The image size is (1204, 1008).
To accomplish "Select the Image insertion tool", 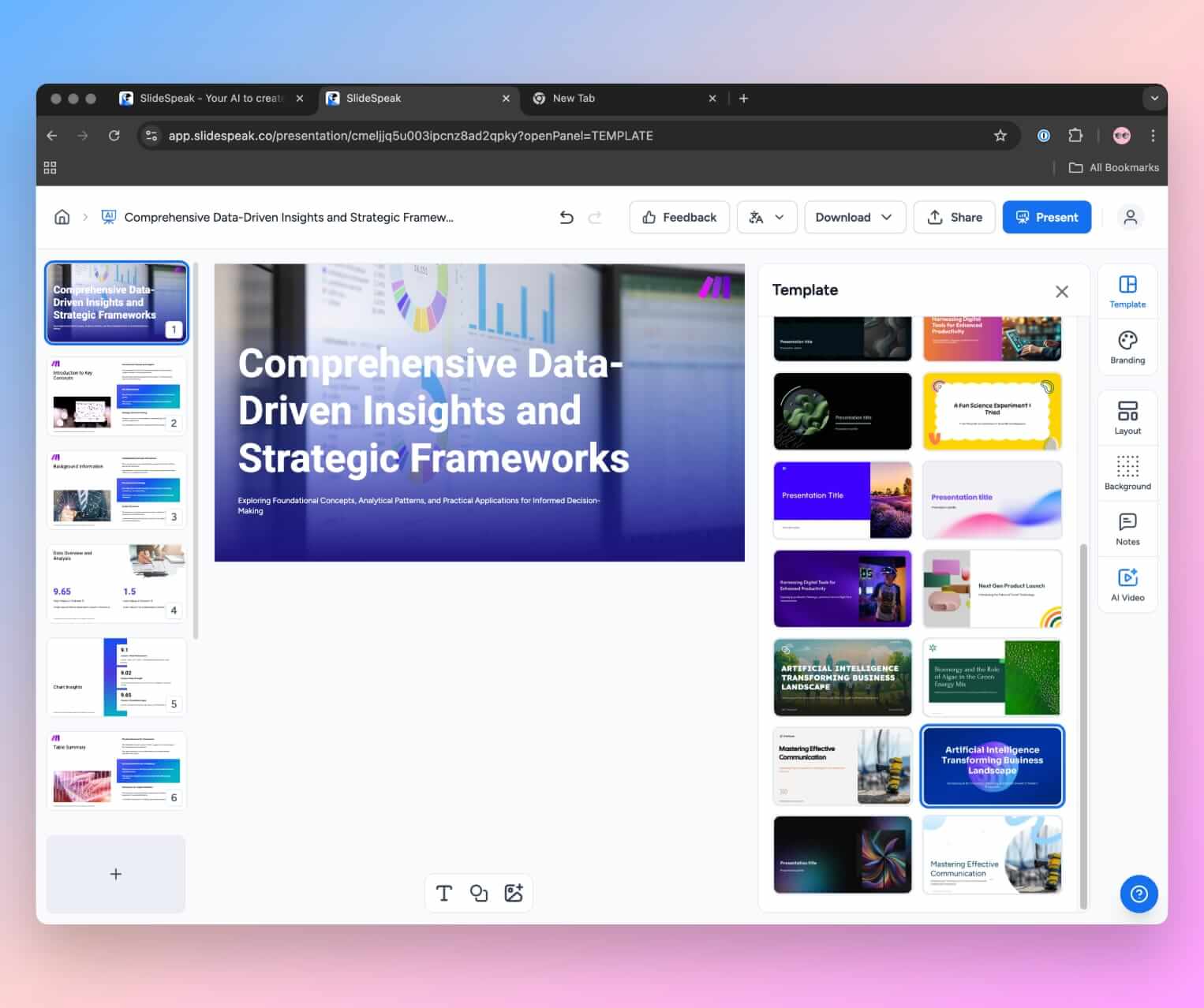I will (514, 892).
